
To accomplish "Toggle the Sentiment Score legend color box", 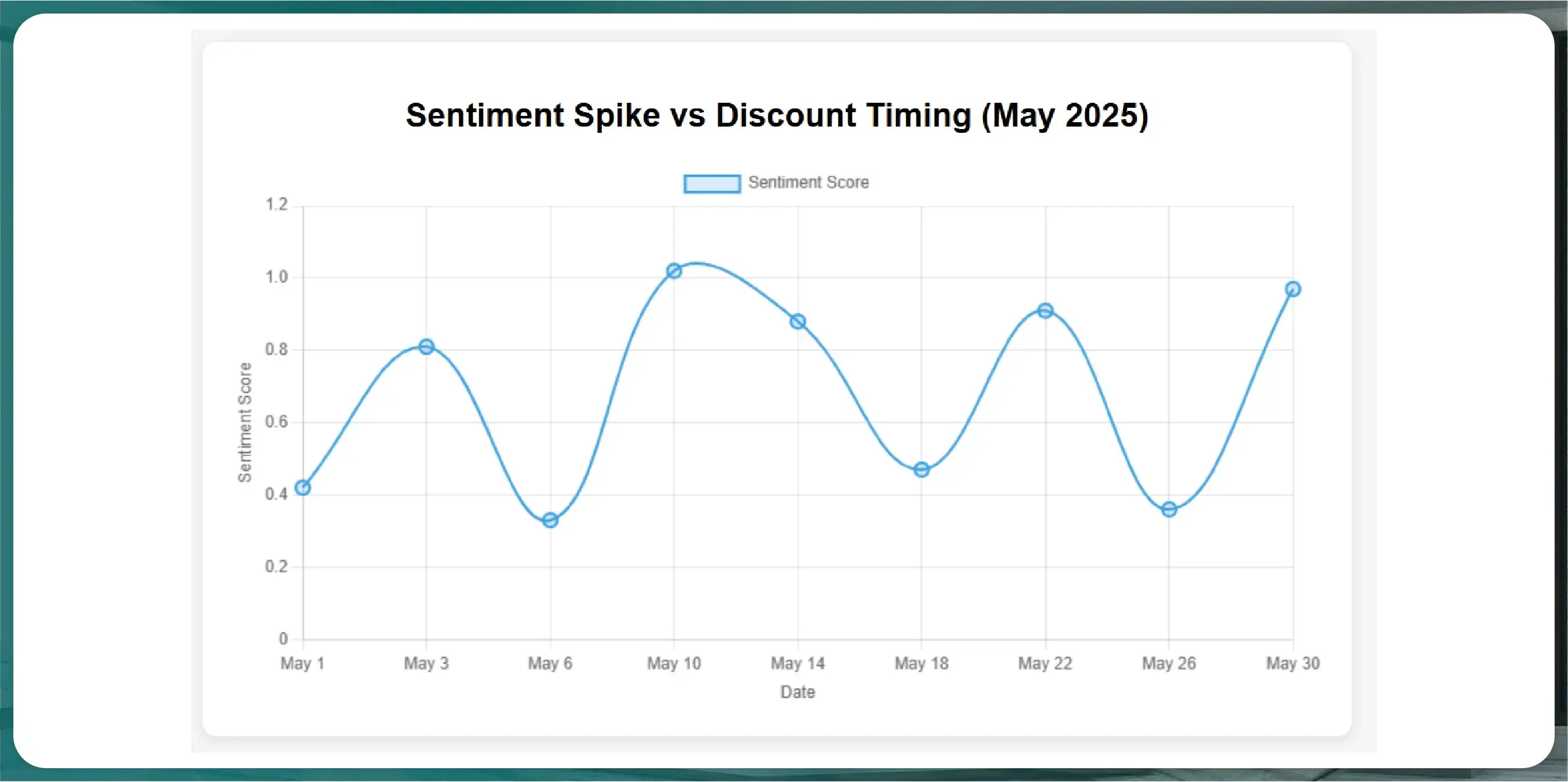I will coord(712,184).
